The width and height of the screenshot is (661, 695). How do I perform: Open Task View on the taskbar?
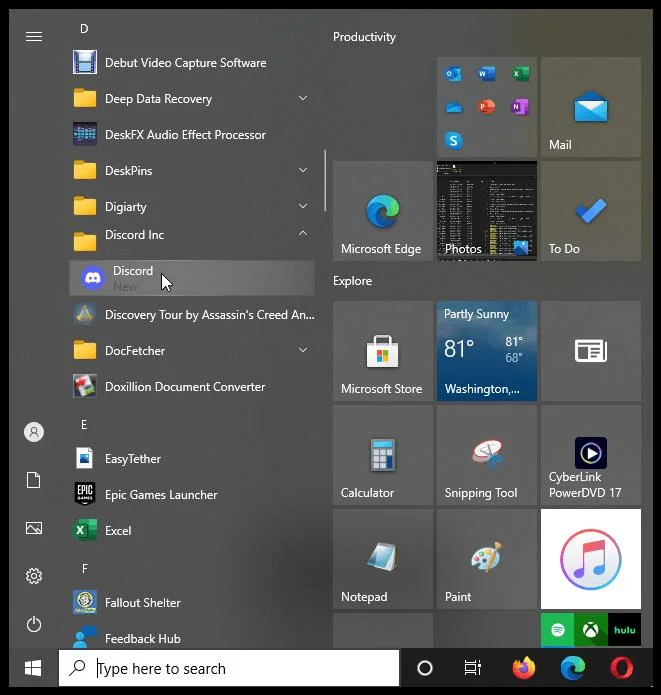pos(473,668)
